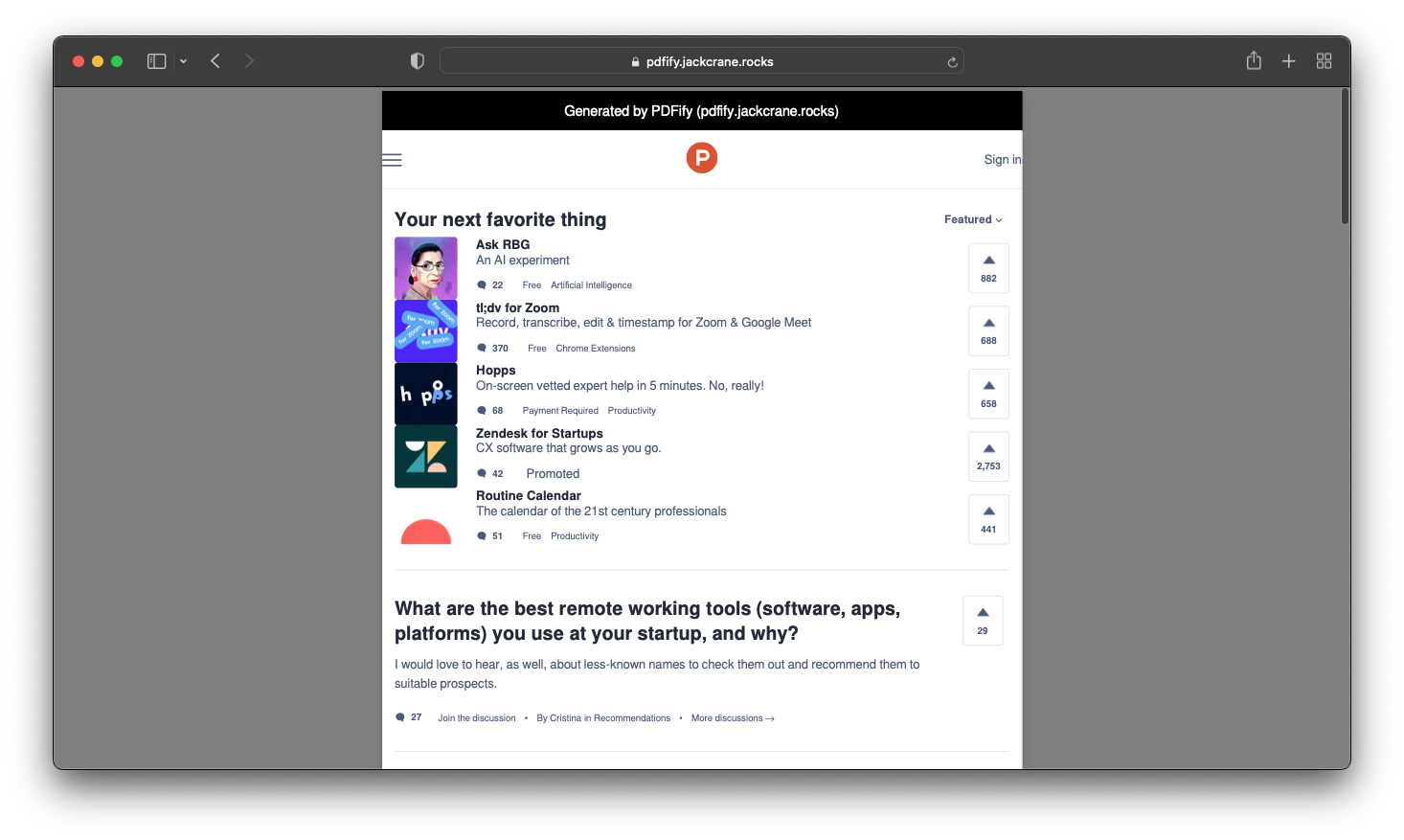Open the privacy report shield icon
The width and height of the screenshot is (1404, 840).
pos(418,61)
